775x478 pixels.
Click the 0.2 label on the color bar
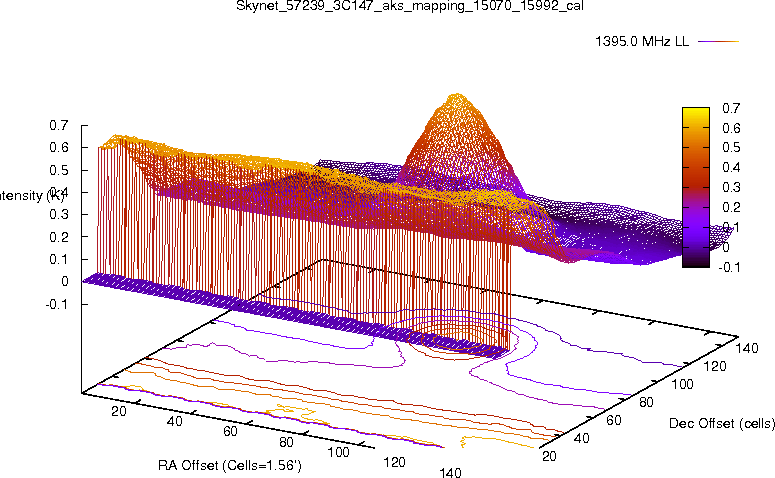[x=731, y=207]
